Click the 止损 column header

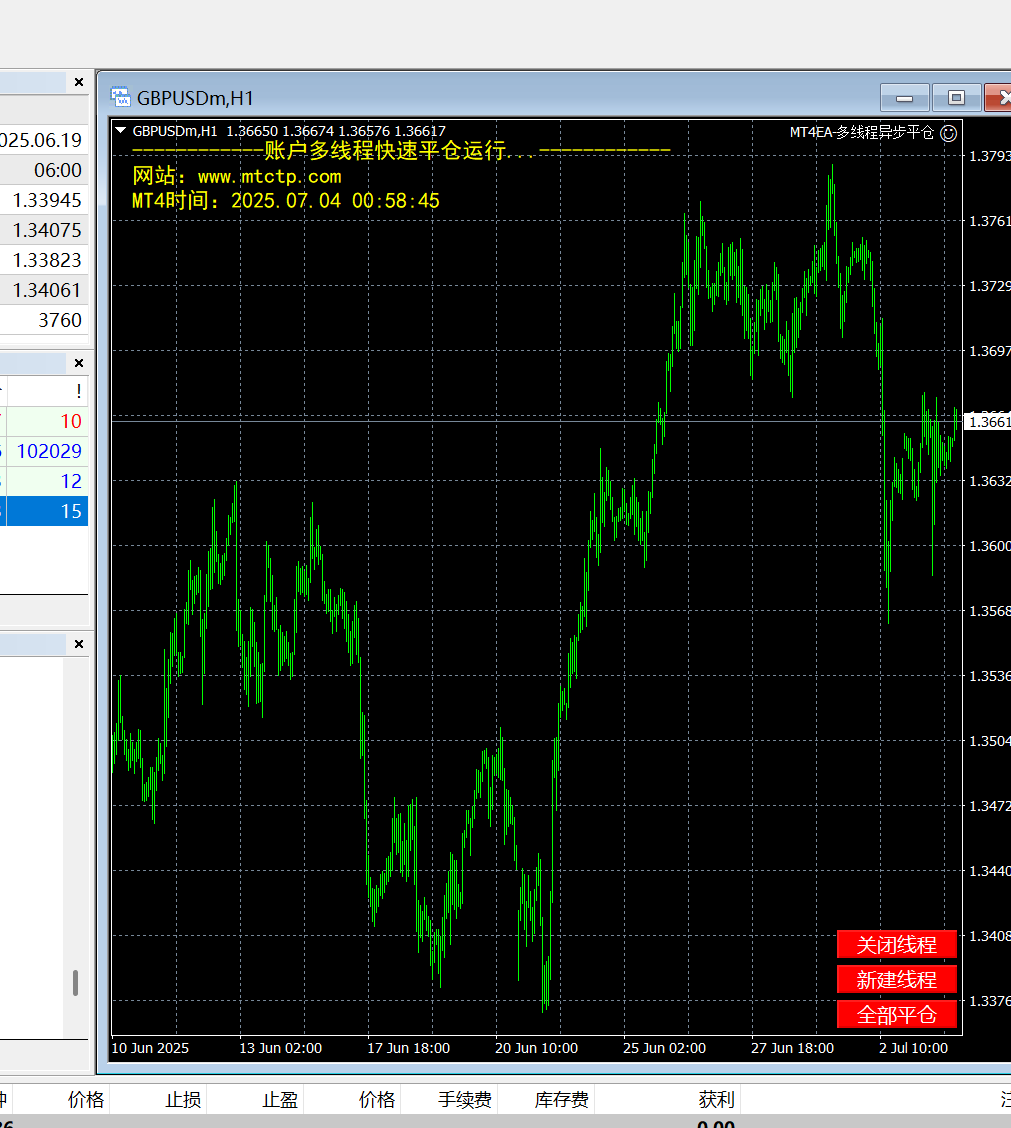(183, 1099)
